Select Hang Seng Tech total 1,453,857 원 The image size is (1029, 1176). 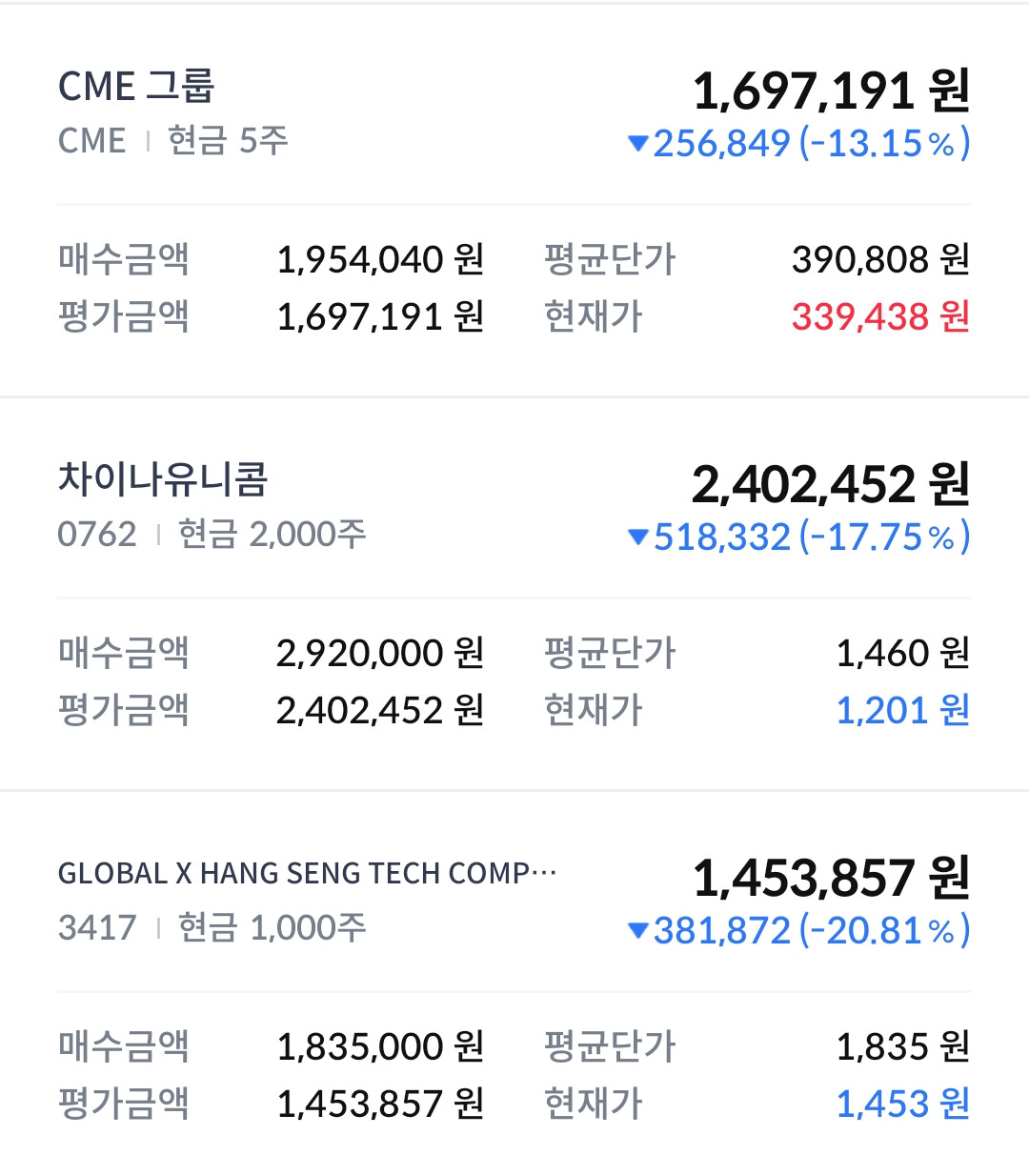pyautogui.click(x=831, y=879)
